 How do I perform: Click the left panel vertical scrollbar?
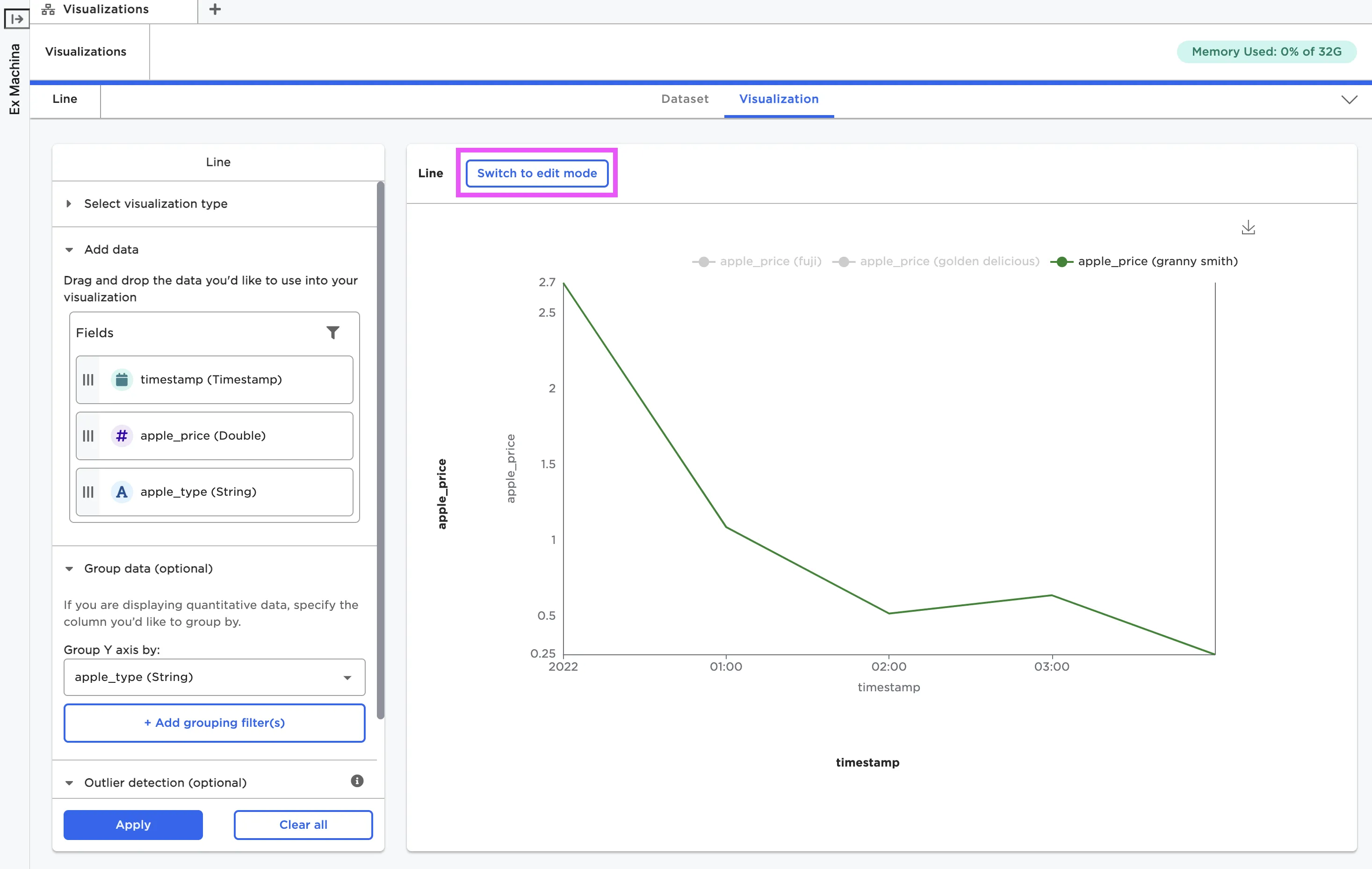click(380, 450)
